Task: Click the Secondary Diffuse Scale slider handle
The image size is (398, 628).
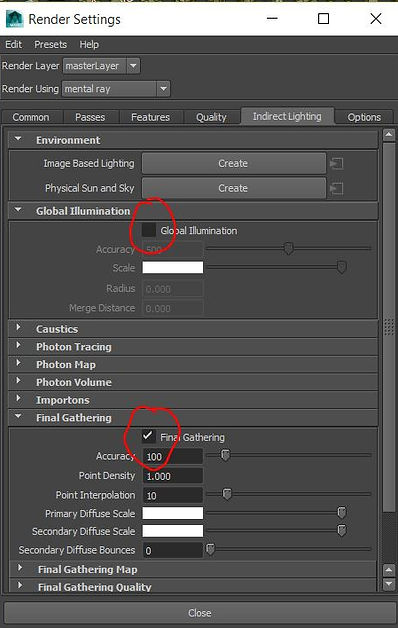Action: point(342,531)
